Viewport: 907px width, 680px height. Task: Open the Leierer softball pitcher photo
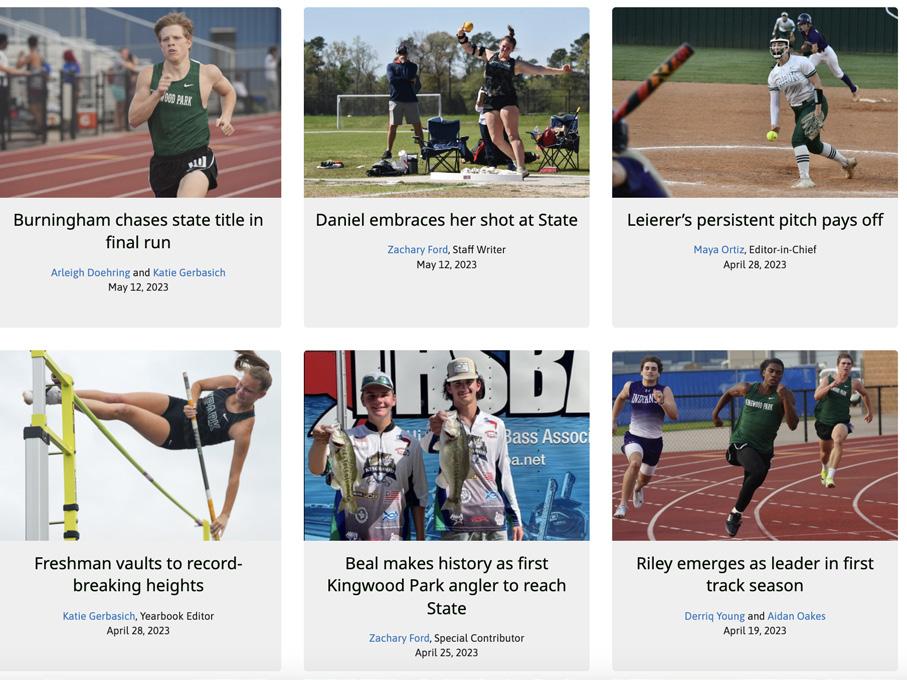[755, 102]
